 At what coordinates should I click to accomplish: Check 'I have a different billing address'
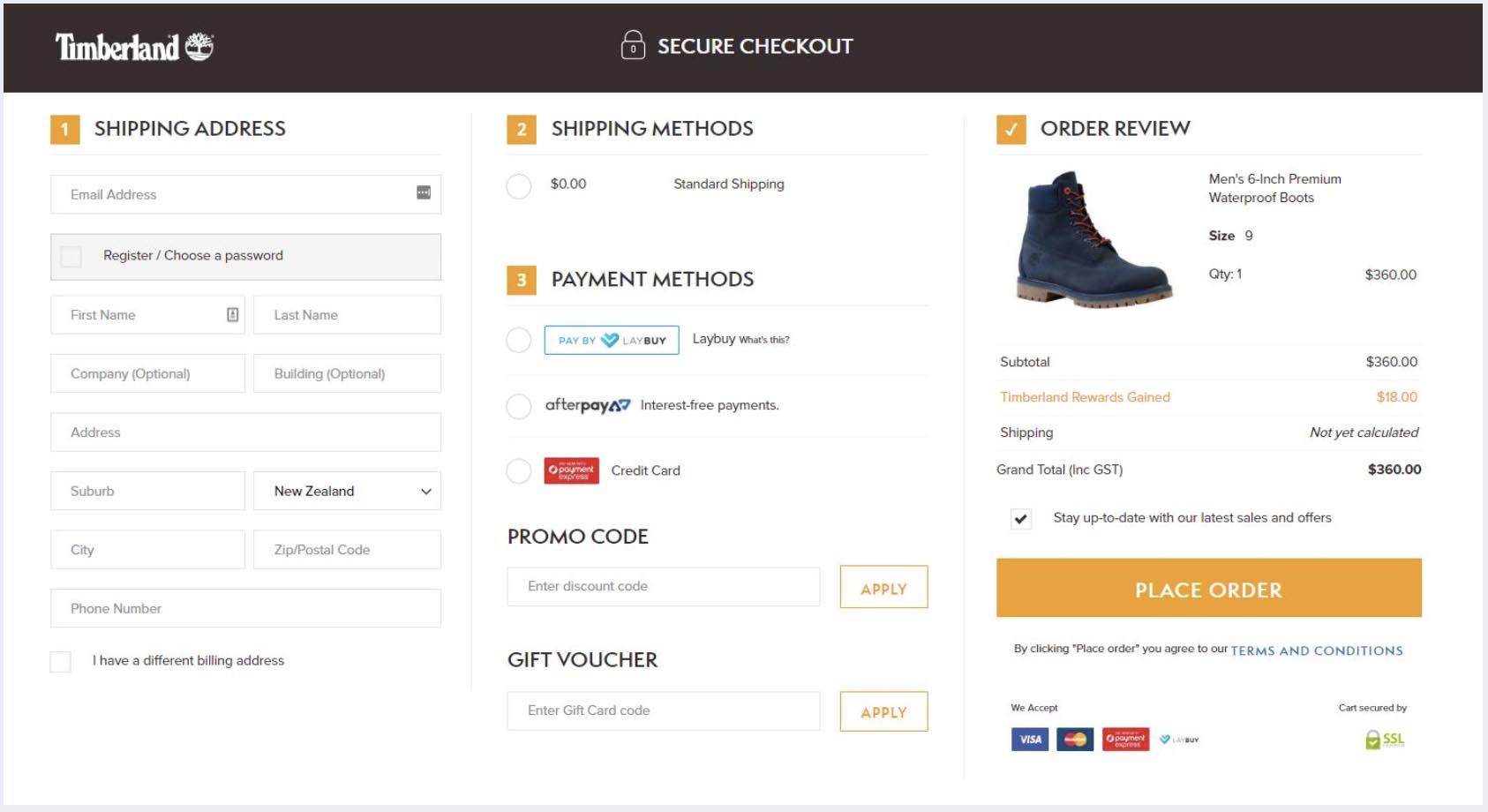click(60, 660)
